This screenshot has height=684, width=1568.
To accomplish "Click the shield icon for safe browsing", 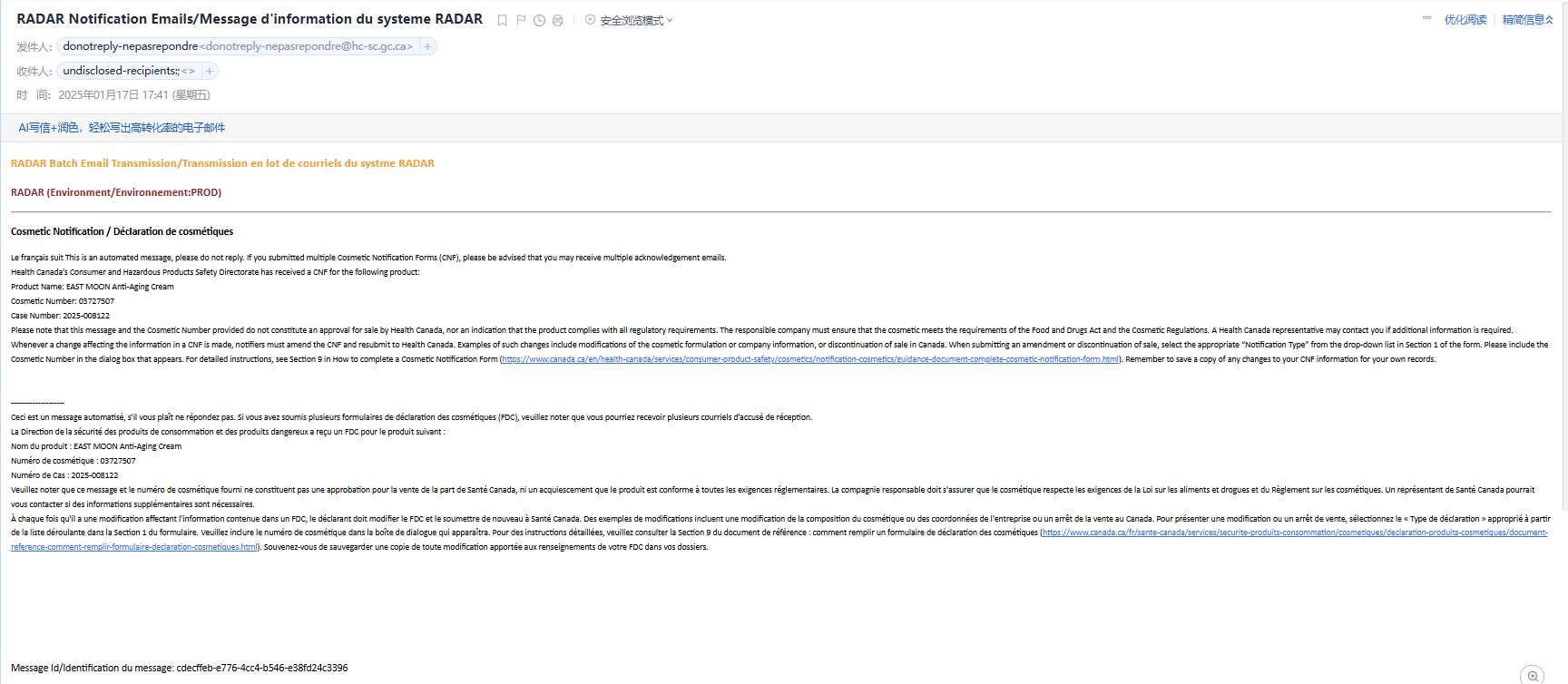I will pyautogui.click(x=590, y=20).
